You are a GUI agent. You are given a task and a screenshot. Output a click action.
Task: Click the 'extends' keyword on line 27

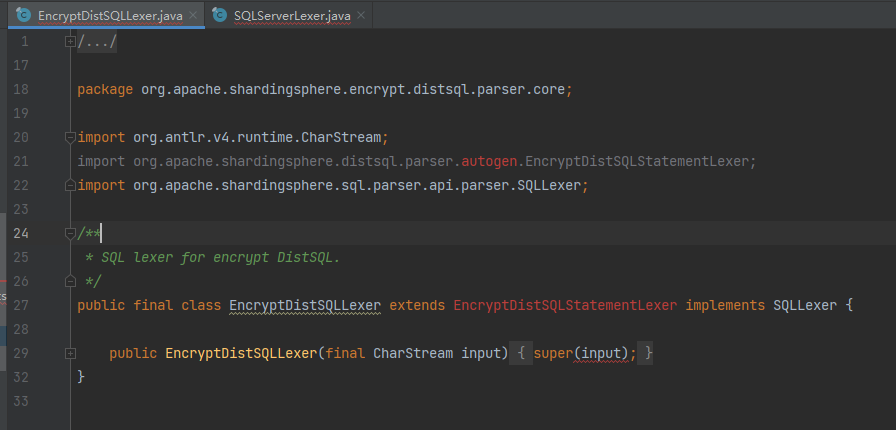pos(417,305)
